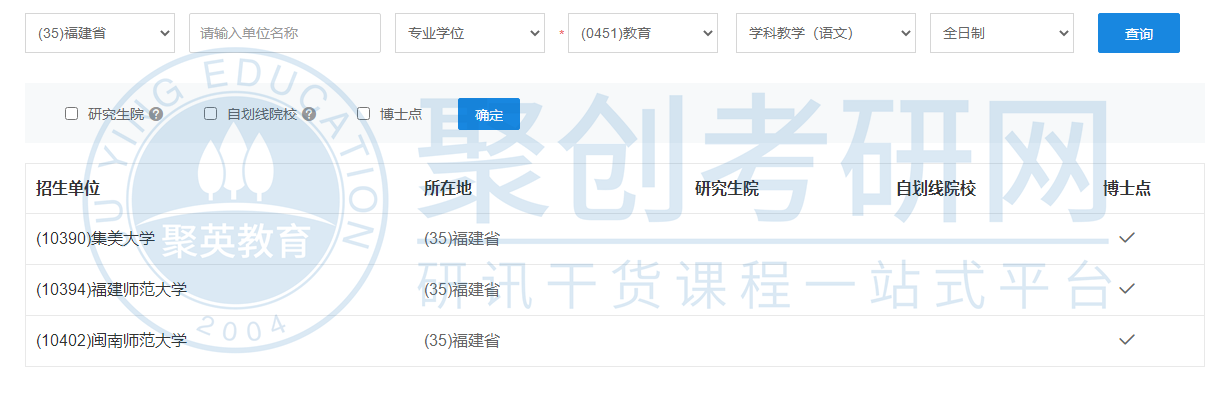Viewport: 1231px width, 401px height.
Task: Tick the 自划线院校 checkbox
Action: 211,114
